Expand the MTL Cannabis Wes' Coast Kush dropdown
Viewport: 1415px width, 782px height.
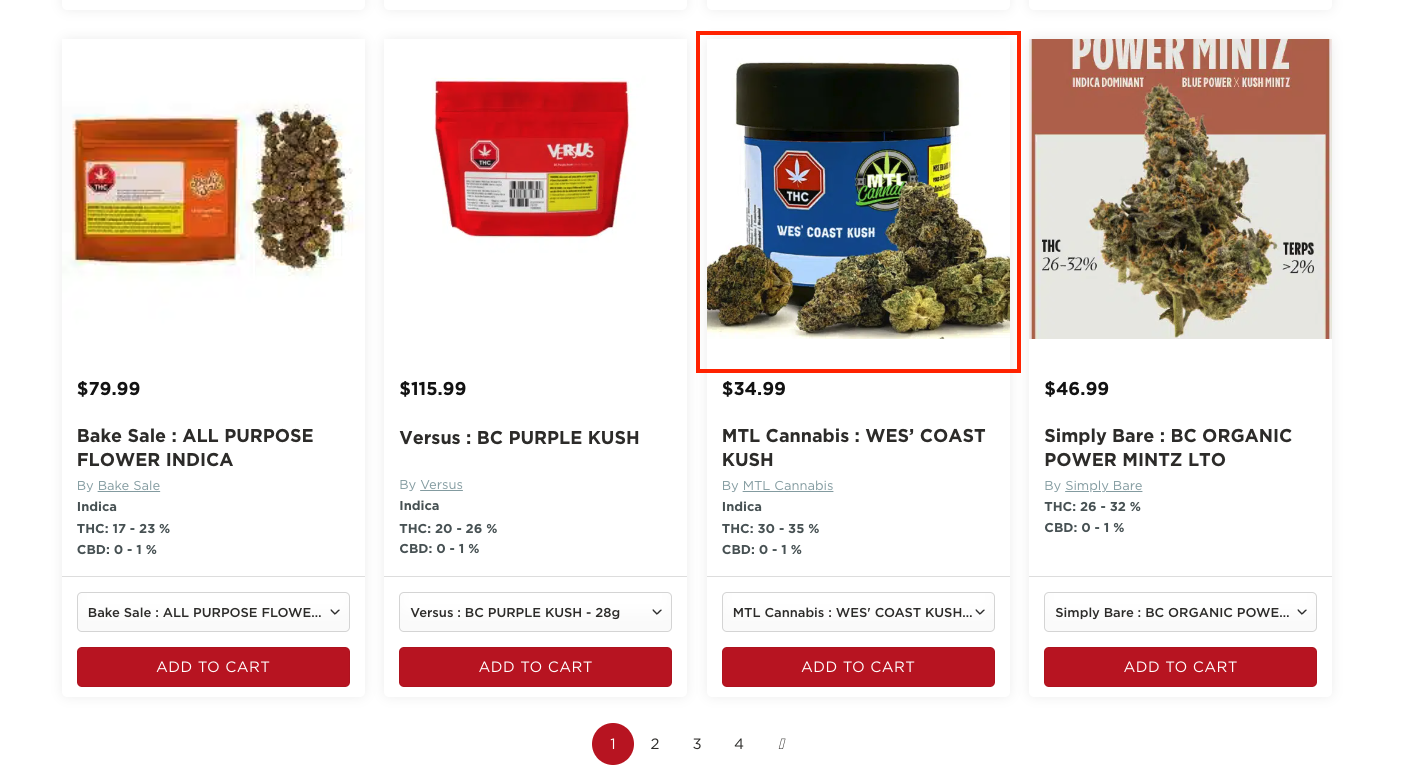(x=858, y=612)
